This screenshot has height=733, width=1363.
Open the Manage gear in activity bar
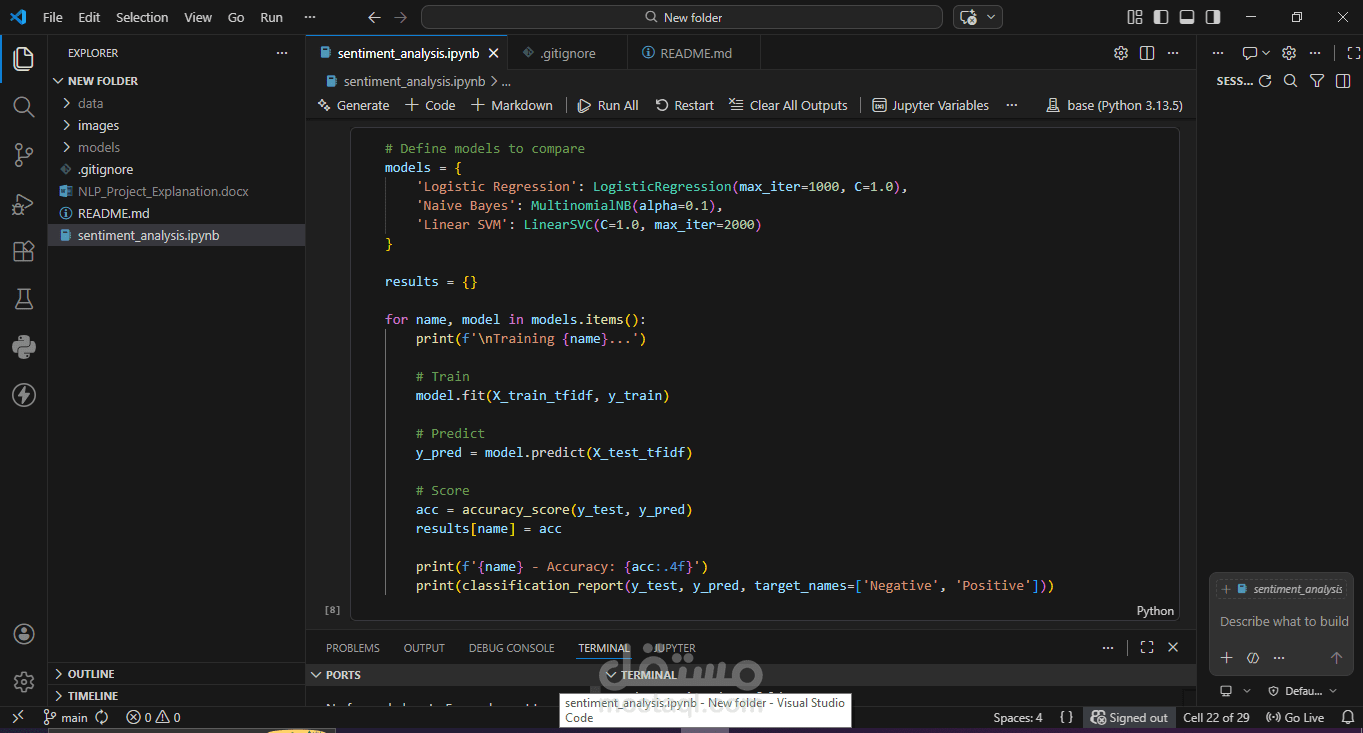coord(23,682)
